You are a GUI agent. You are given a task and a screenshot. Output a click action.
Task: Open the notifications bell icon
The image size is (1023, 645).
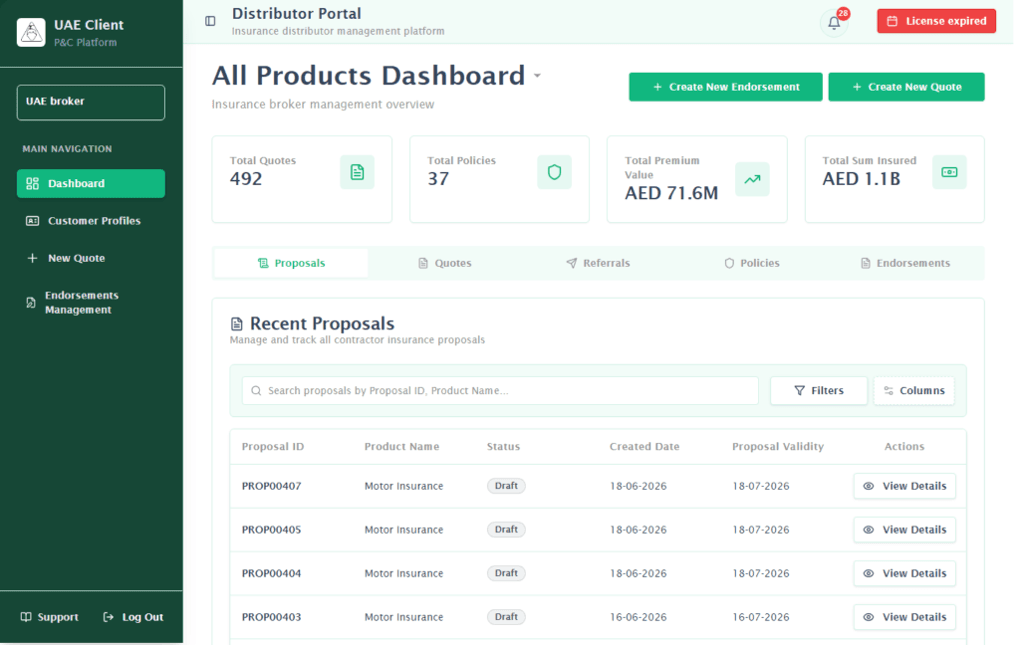834,23
